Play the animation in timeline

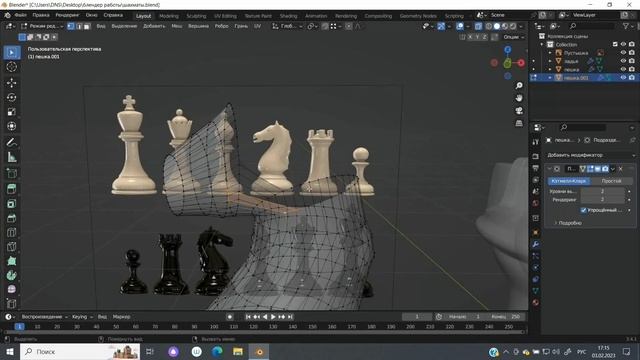pos(273,317)
